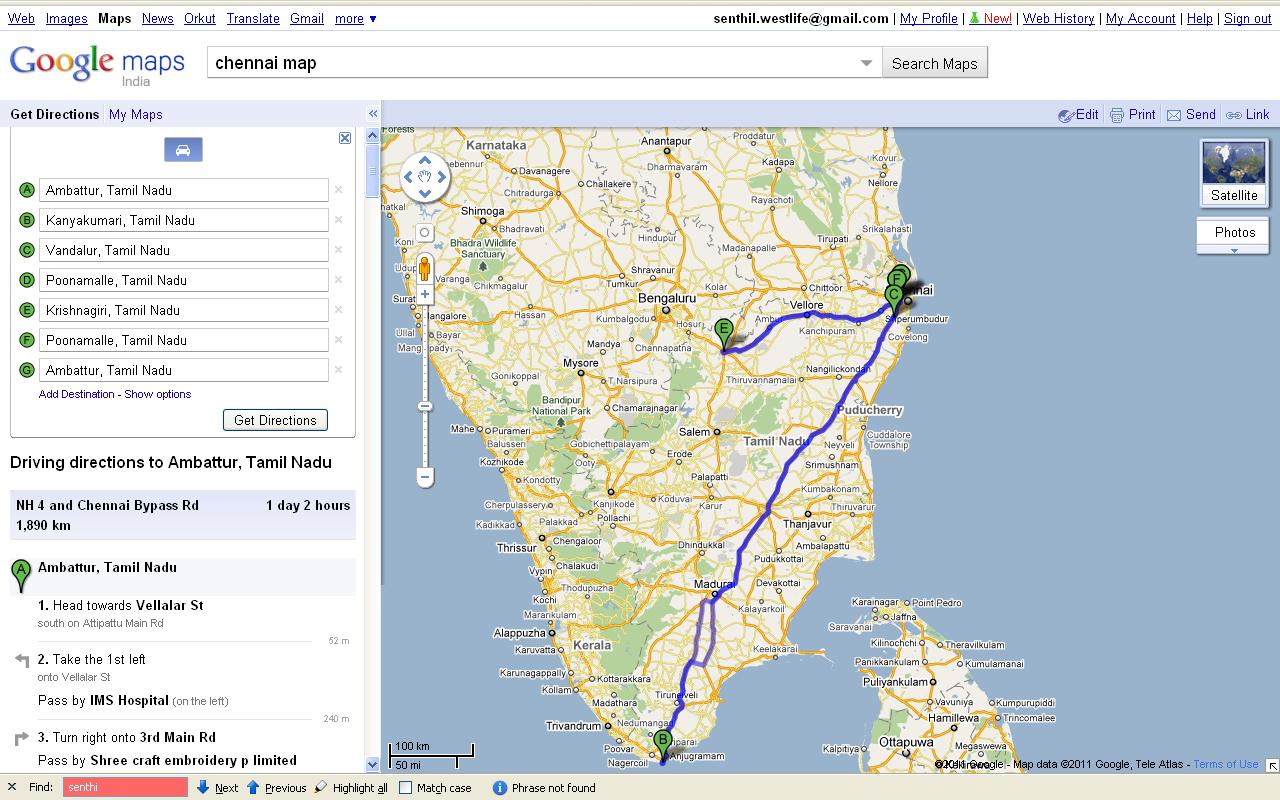Click green marker E beside Krishnagiri field
Screen dimensions: 1280x800
click(x=27, y=310)
